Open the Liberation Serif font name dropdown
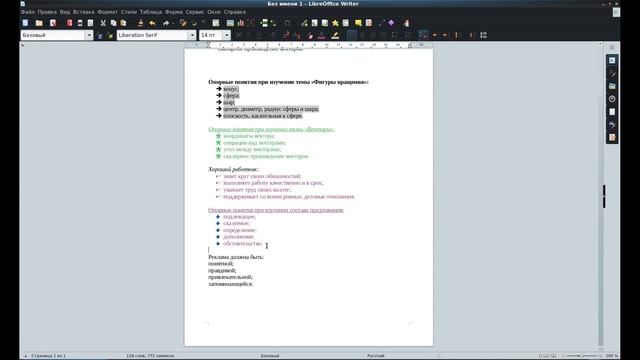640x360 pixels. point(192,36)
